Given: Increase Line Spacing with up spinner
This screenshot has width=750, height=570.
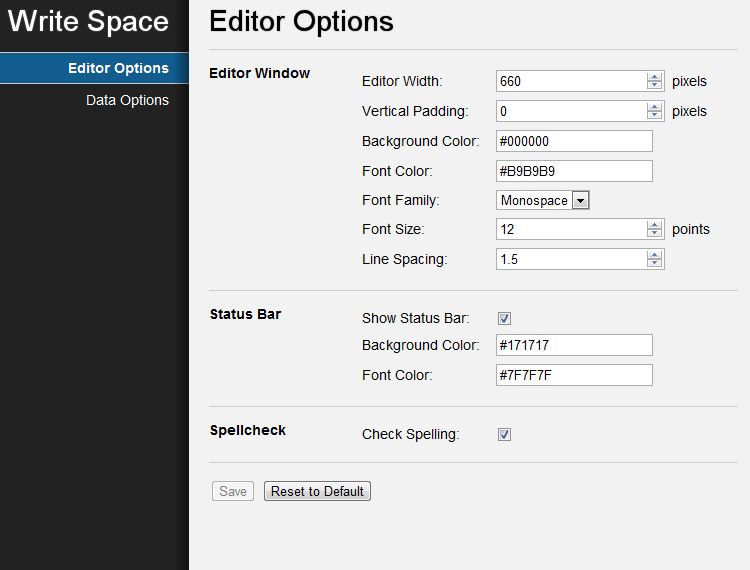Looking at the screenshot, I should click(654, 255).
